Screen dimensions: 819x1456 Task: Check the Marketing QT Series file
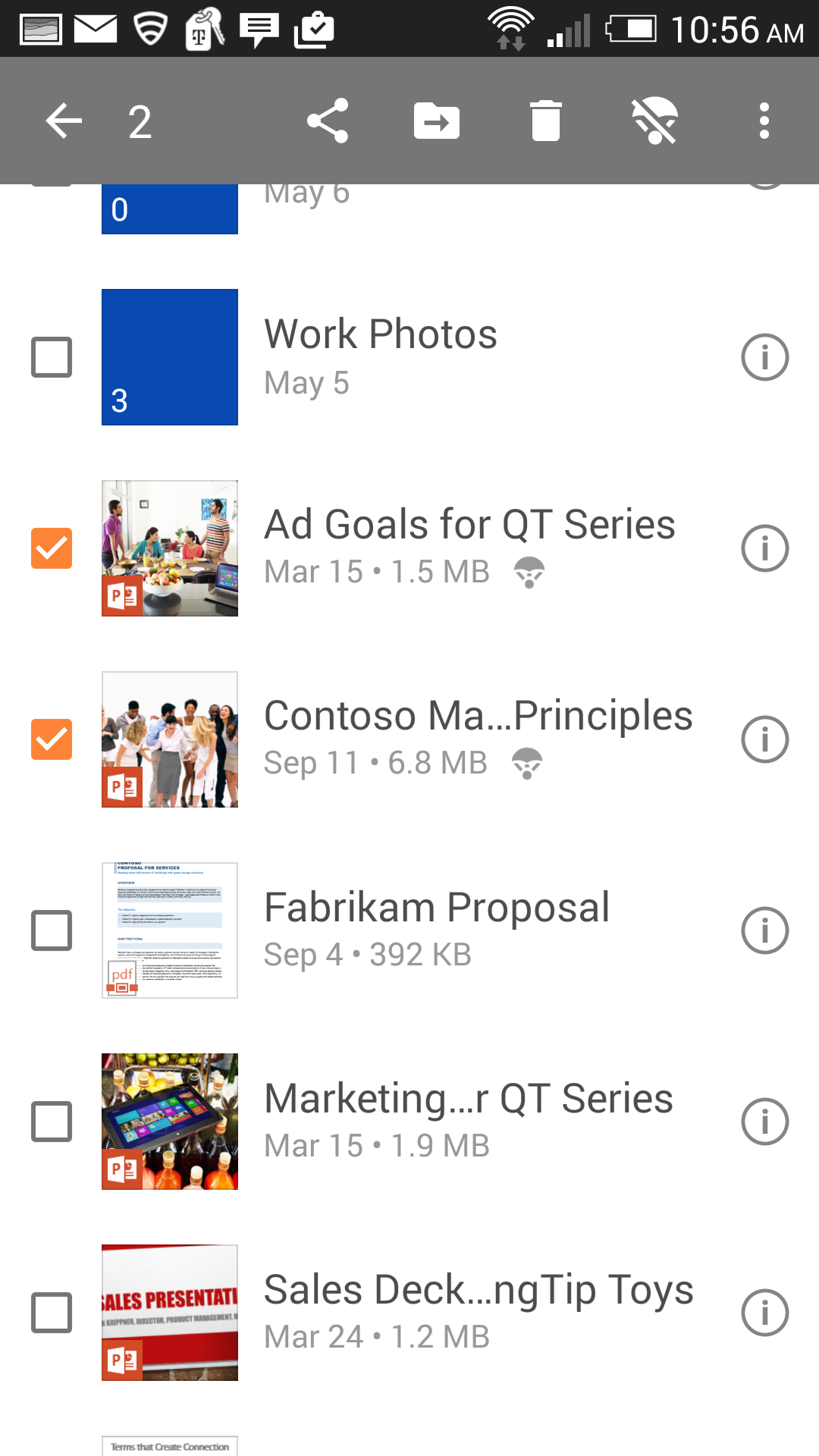pos(52,1122)
